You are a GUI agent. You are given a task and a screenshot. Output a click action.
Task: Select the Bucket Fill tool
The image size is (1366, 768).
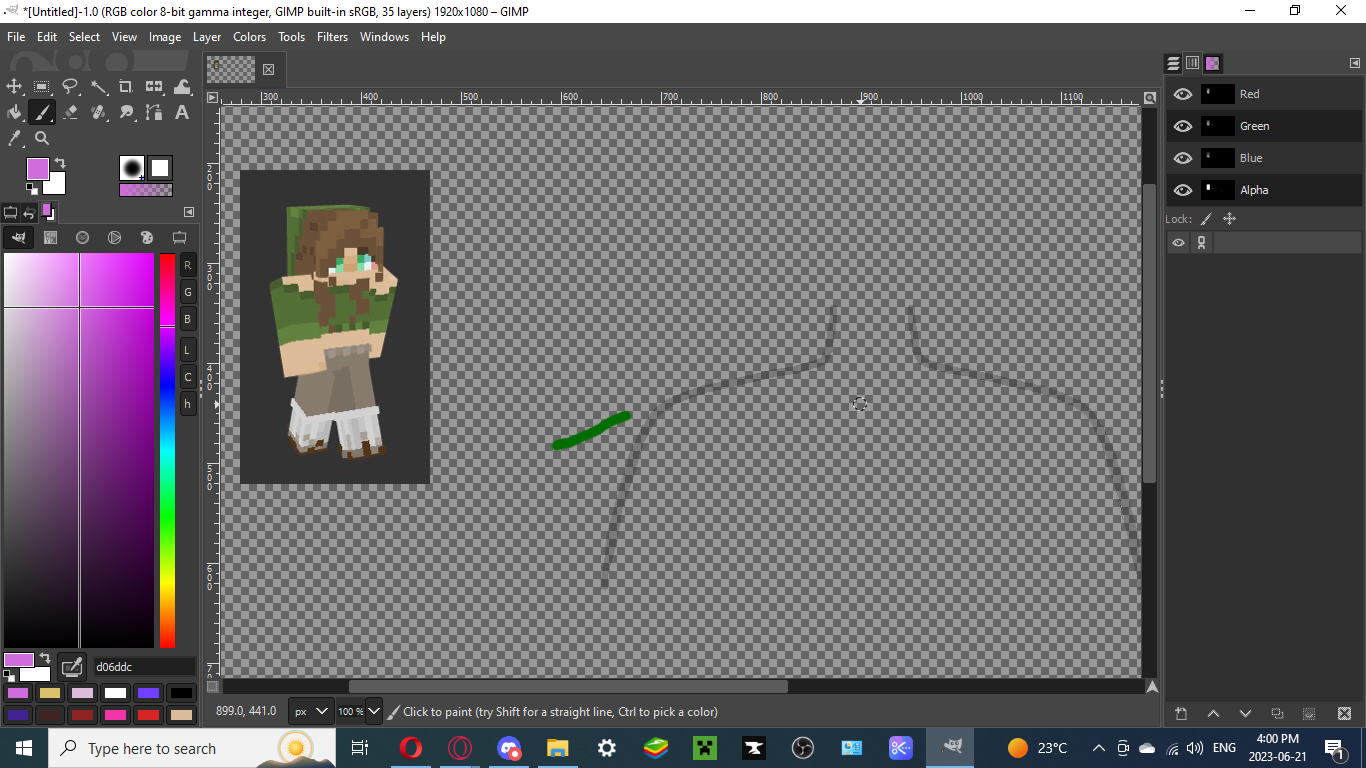[x=14, y=112]
